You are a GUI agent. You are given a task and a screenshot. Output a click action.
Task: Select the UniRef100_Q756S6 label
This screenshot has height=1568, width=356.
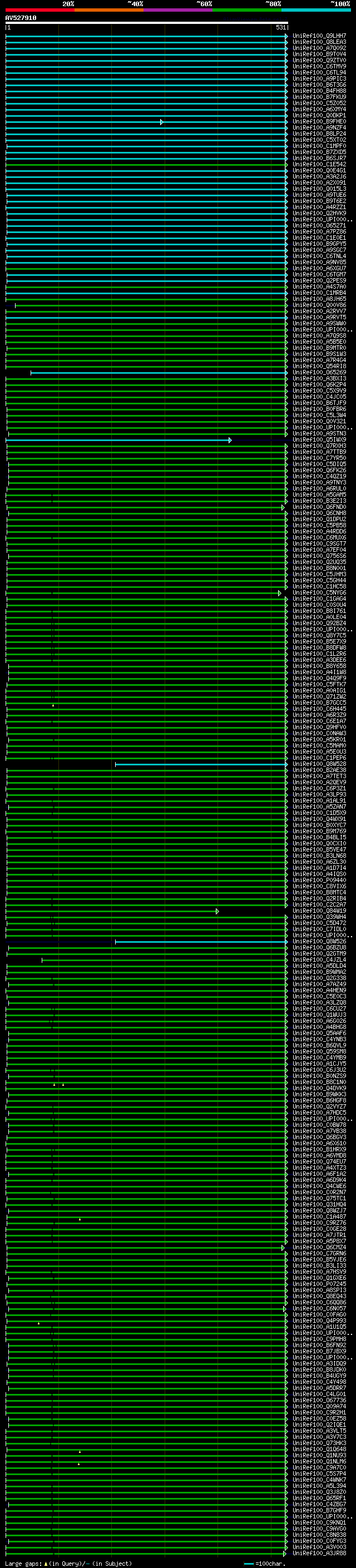point(319,556)
